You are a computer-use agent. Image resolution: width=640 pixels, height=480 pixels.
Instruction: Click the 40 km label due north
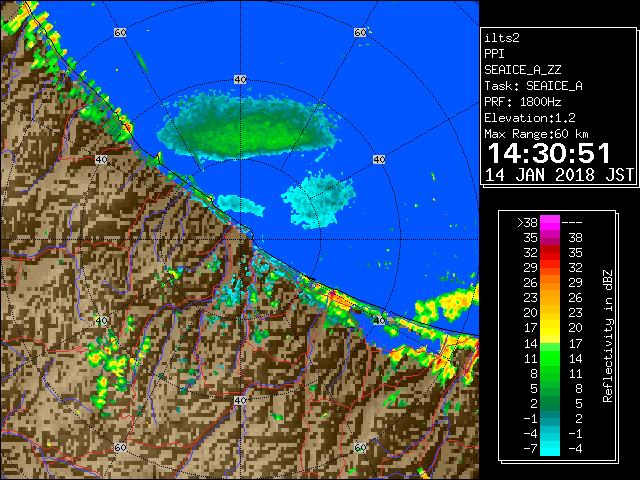[240, 79]
